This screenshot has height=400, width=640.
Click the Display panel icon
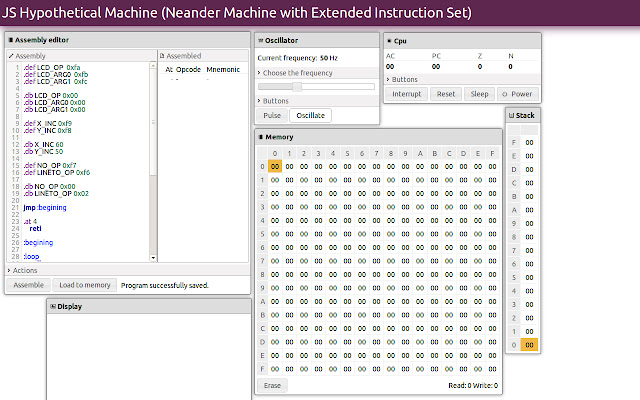[x=53, y=307]
